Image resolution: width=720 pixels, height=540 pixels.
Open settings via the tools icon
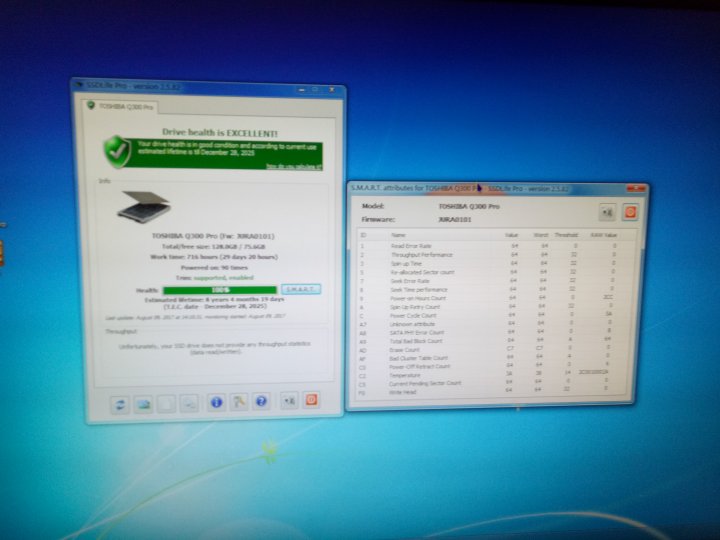(238, 402)
